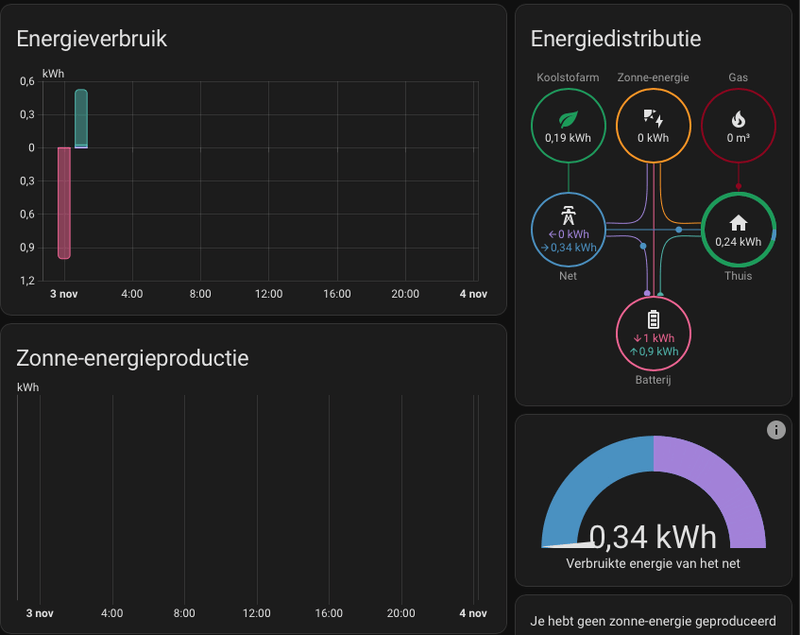
Task: Click "20:00" axis label in Zonne-energieproductie chart
Action: pyautogui.click(x=401, y=613)
